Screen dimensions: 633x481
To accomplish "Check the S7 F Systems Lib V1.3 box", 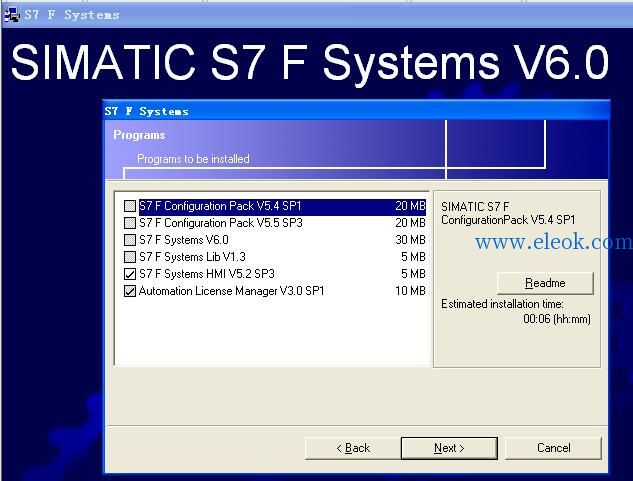I will 130,257.
